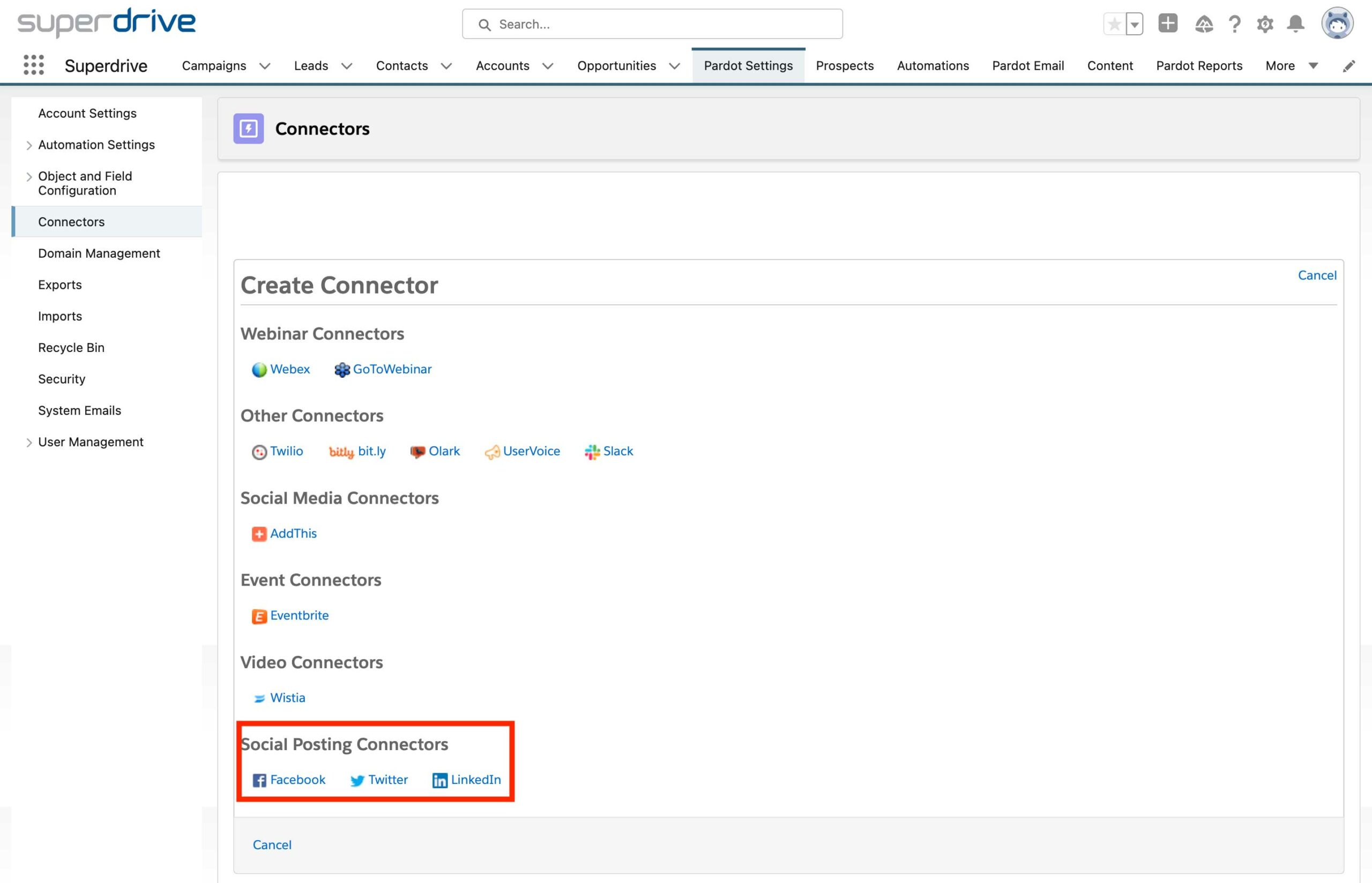Image resolution: width=1372 pixels, height=883 pixels.
Task: Open the Campaigns tab
Action: click(214, 65)
